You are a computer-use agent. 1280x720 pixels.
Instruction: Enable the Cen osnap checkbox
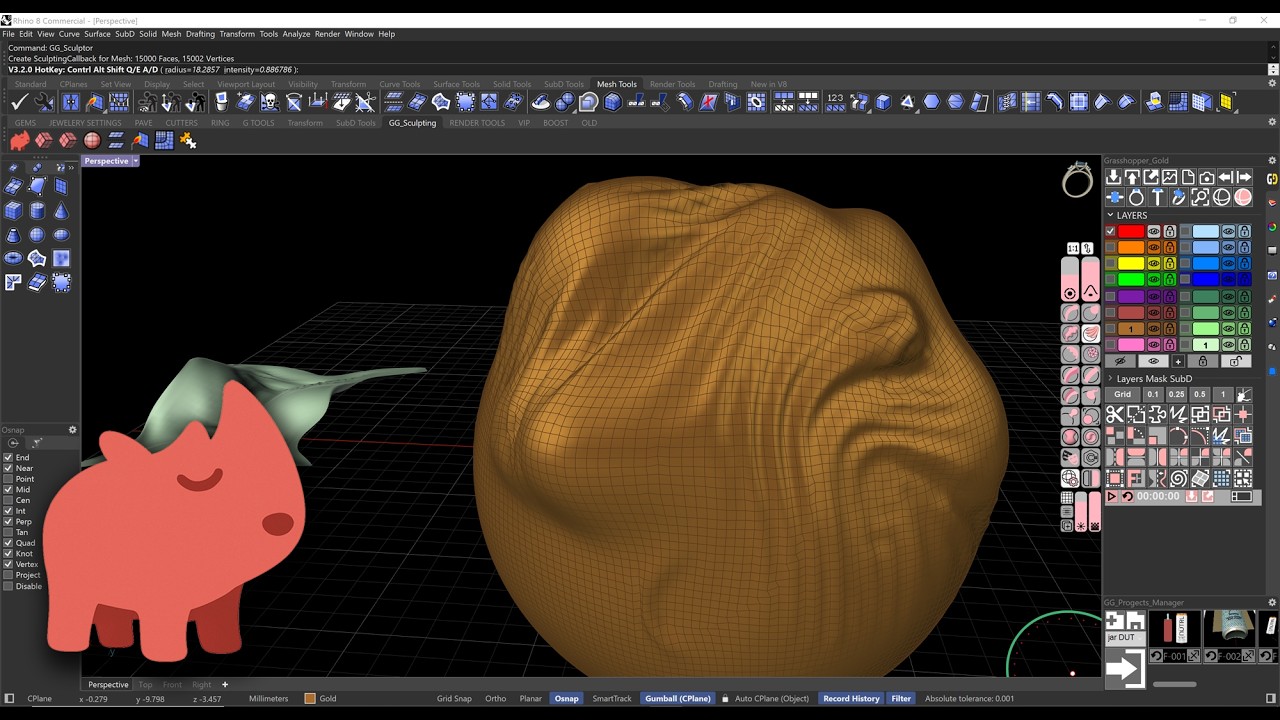click(x=8, y=500)
